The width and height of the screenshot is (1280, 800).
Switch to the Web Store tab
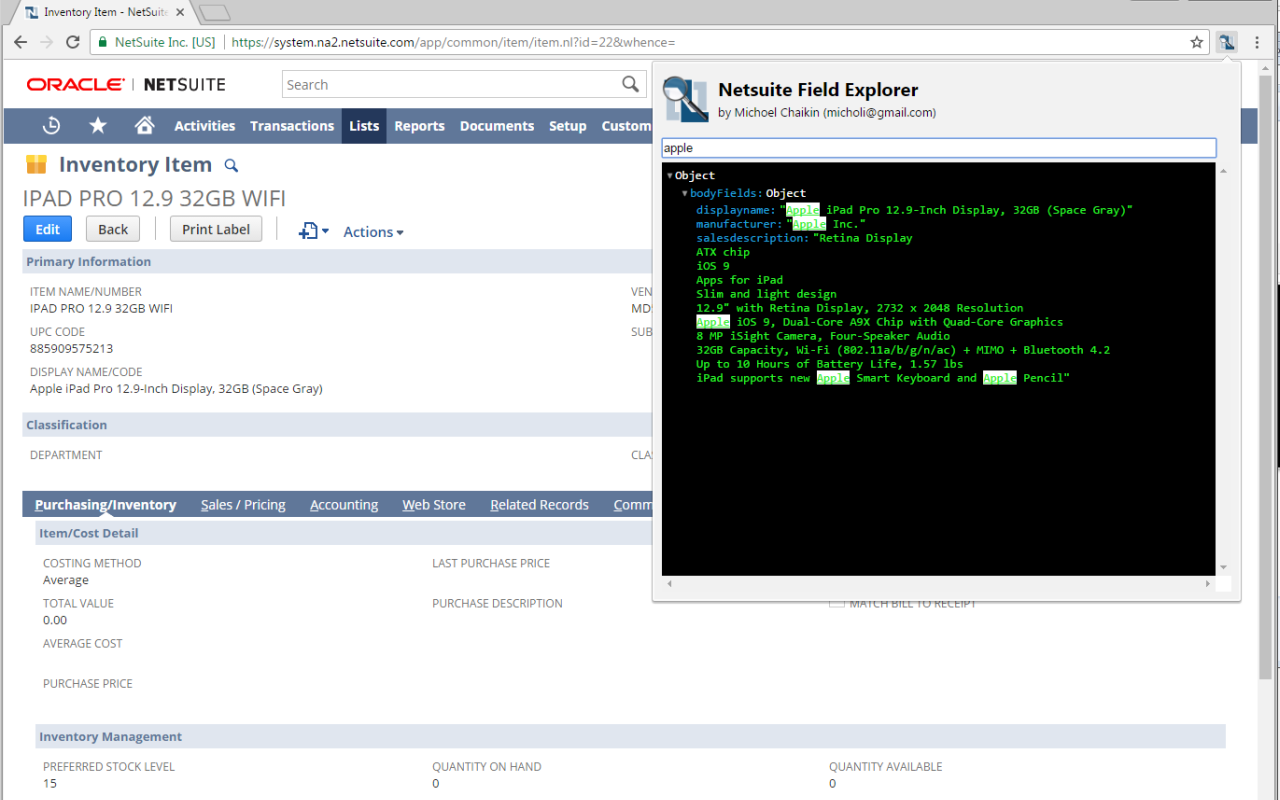click(434, 504)
